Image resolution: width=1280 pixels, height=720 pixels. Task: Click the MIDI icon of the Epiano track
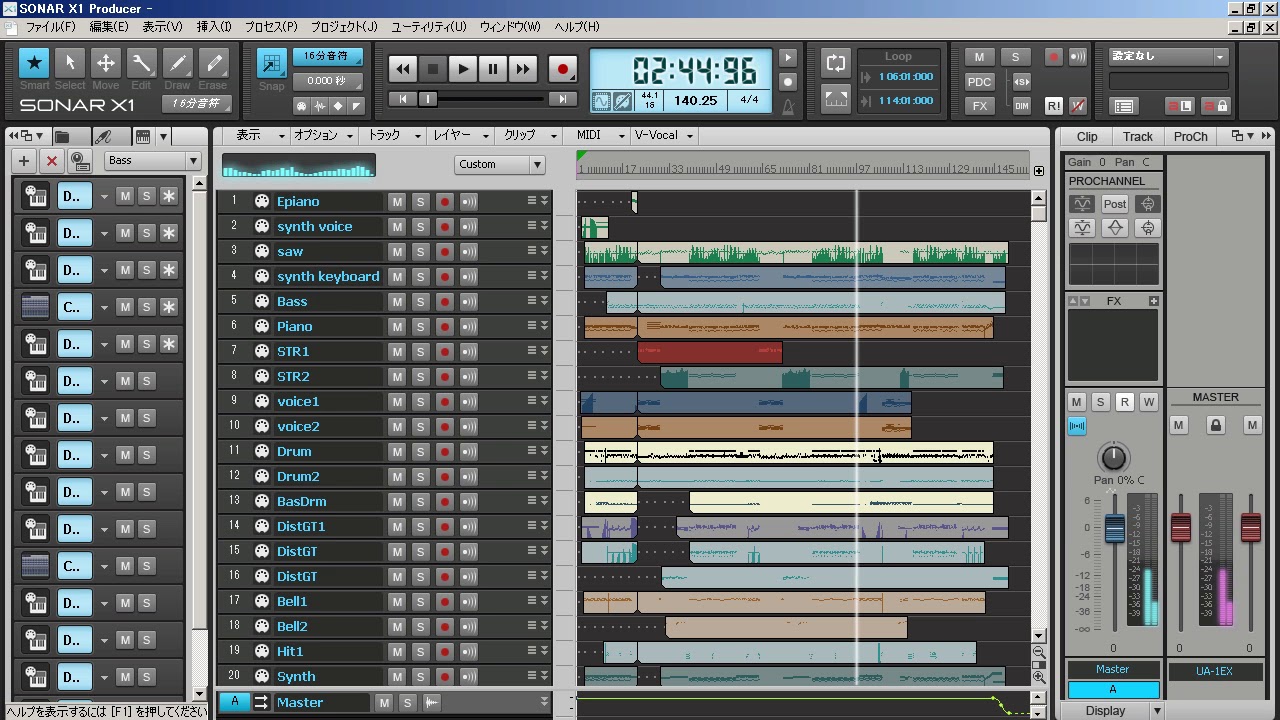(262, 201)
